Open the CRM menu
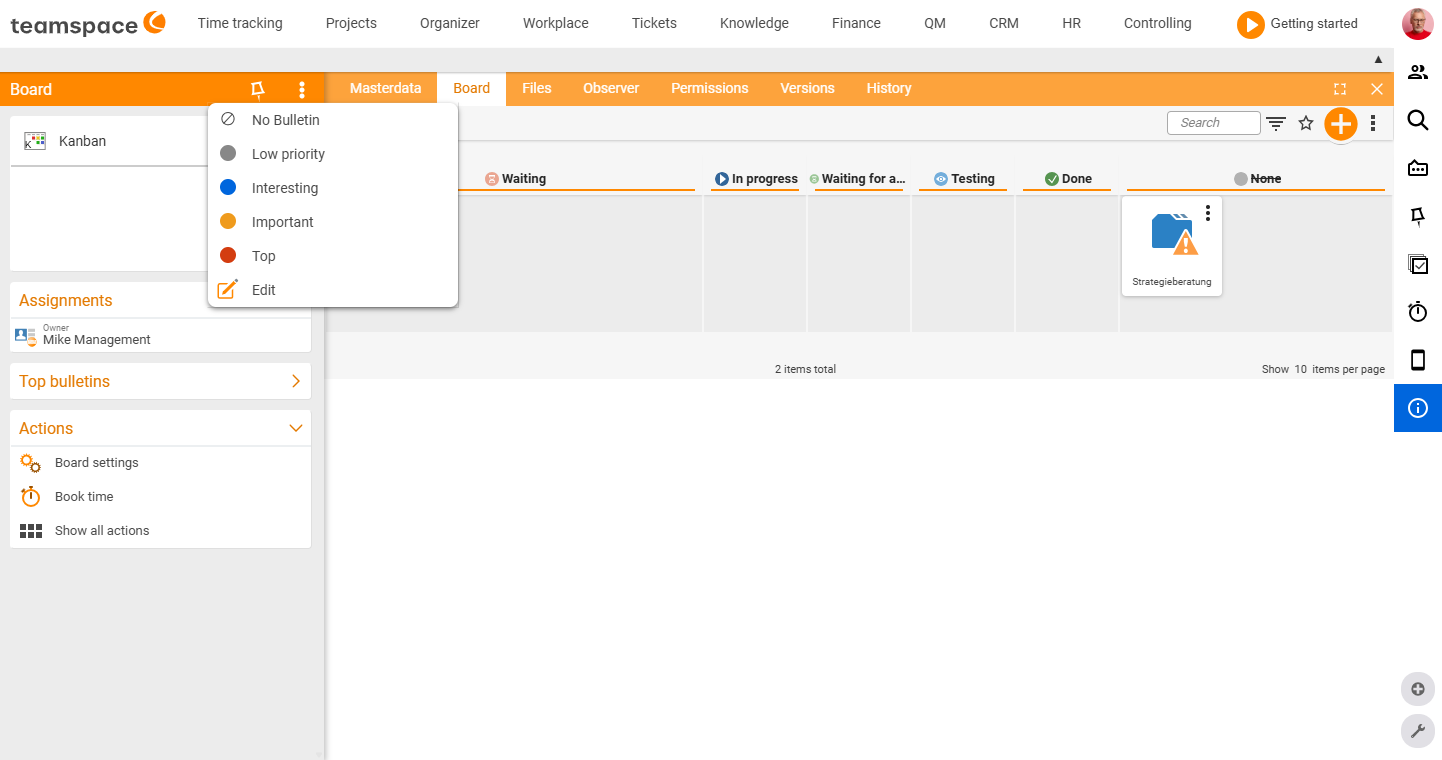 (x=1004, y=23)
